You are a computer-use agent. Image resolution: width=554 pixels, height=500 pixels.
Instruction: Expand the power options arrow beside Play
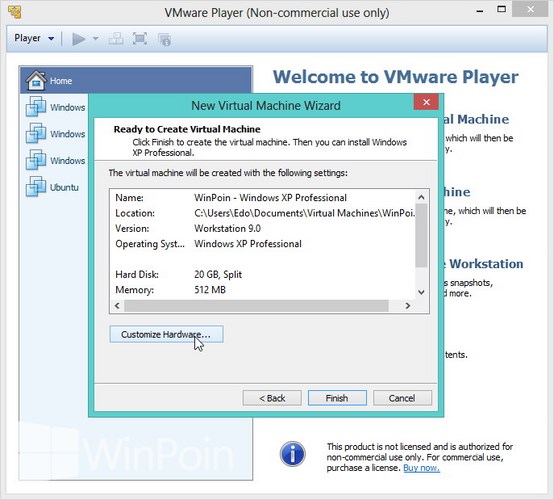tap(95, 39)
